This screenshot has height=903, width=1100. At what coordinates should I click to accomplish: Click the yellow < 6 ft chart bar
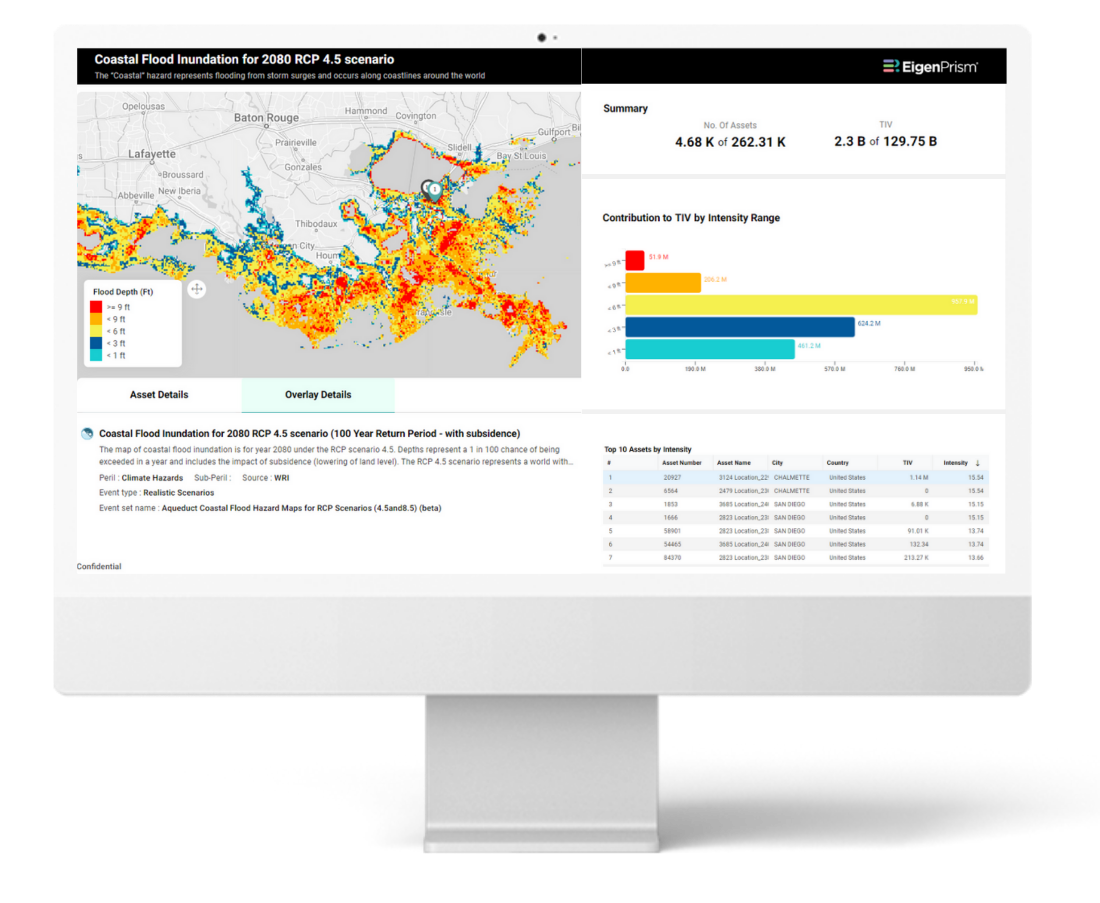click(800, 305)
